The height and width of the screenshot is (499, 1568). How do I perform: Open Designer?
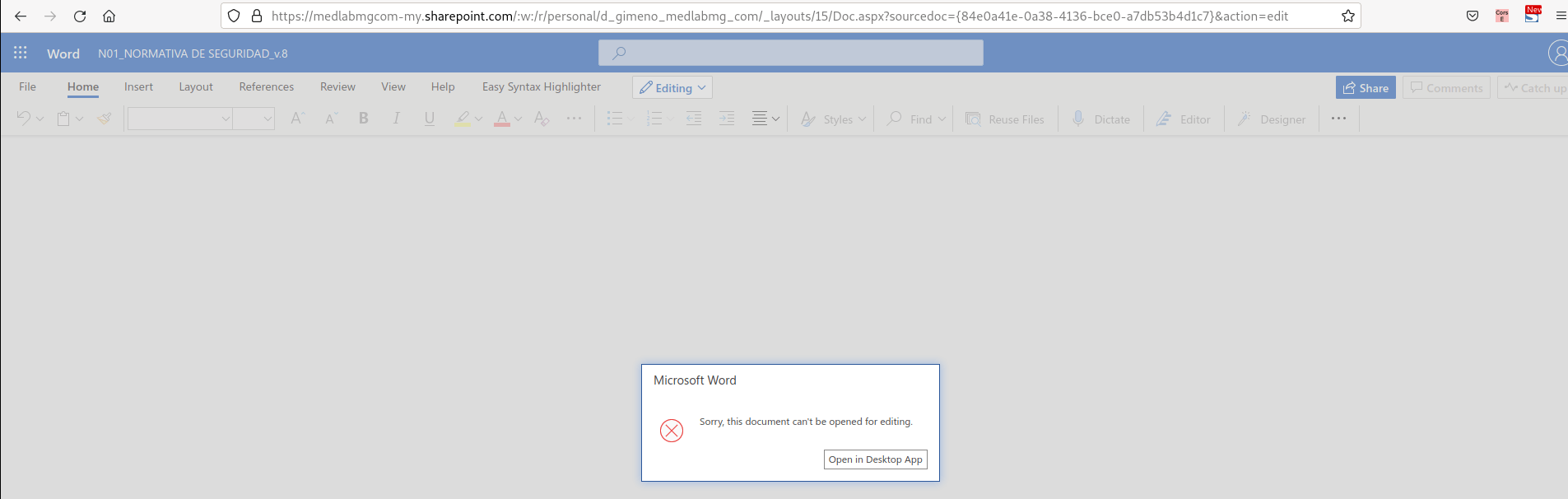click(x=1272, y=119)
